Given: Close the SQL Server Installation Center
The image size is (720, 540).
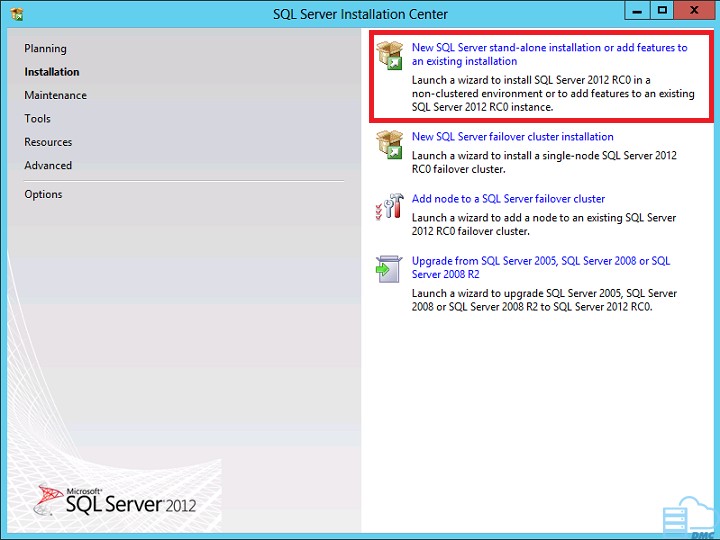Looking at the screenshot, I should (694, 11).
